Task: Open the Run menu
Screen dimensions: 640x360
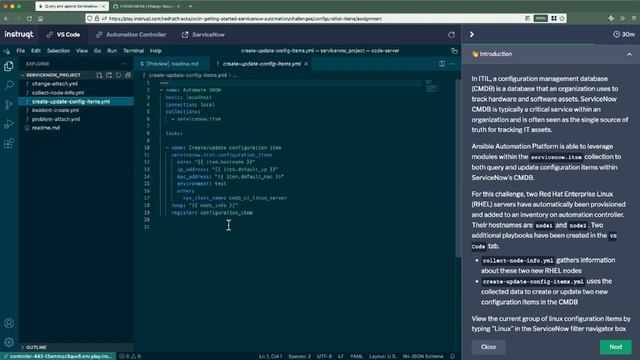Action: 112,51
